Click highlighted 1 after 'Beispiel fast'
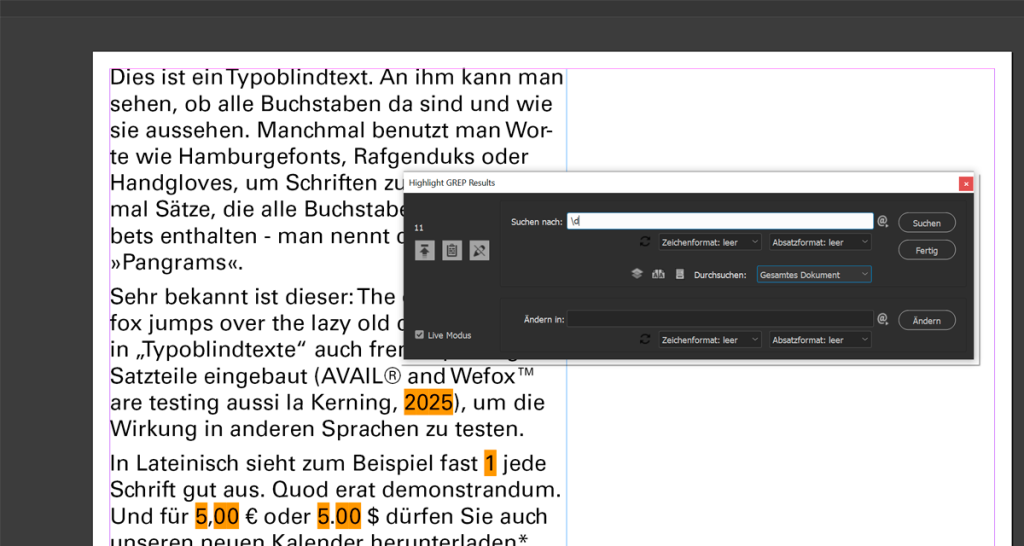Screen dimensions: 1024x546 click(490, 463)
